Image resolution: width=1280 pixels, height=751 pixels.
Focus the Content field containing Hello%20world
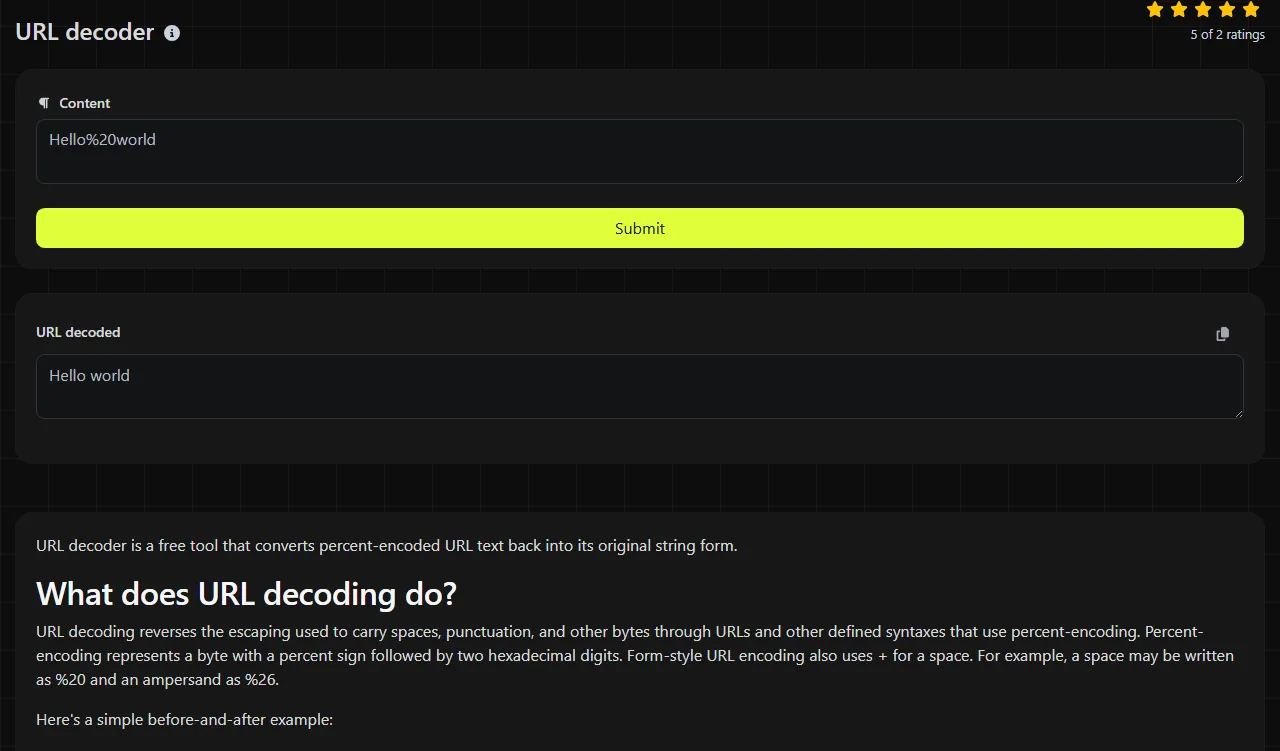click(x=640, y=152)
